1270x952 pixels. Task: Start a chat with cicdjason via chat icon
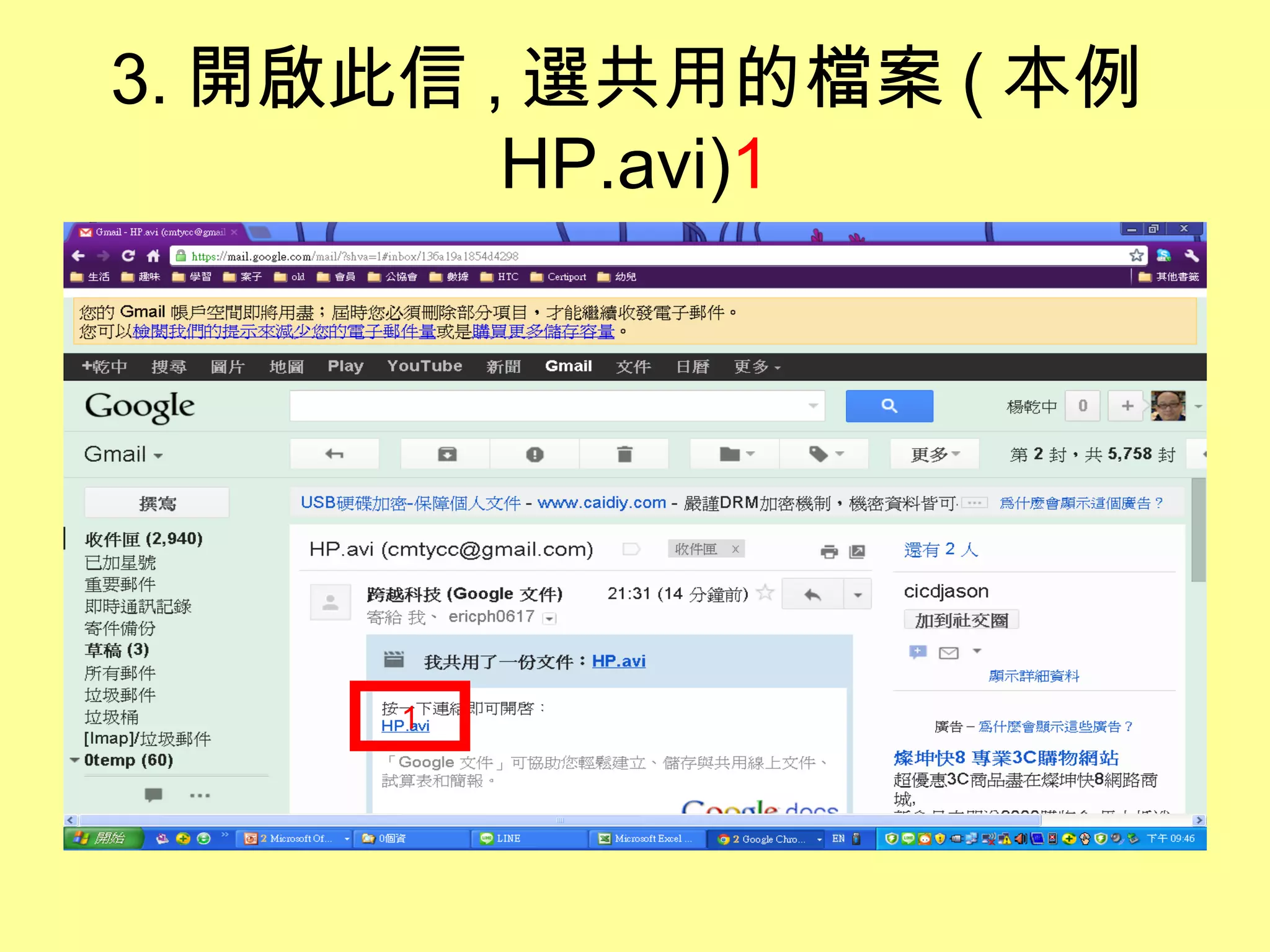[x=918, y=651]
